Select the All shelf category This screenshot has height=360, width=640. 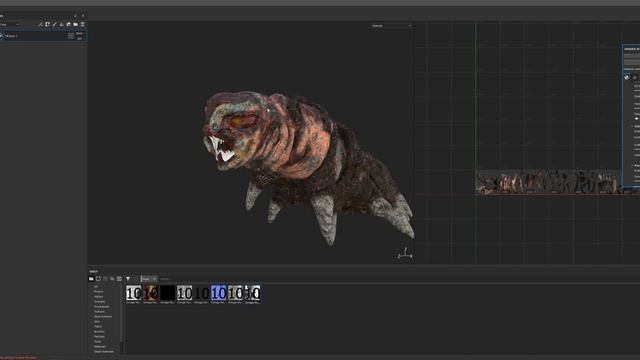coord(96,287)
